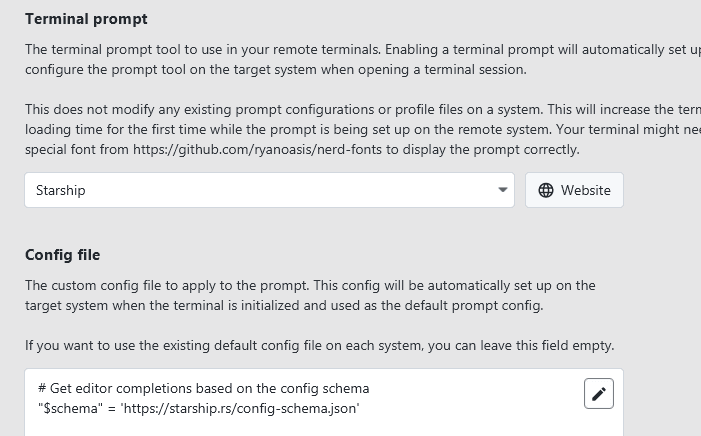Click the globe icon on Website button
Viewport: 701px width, 436px height.
click(546, 190)
